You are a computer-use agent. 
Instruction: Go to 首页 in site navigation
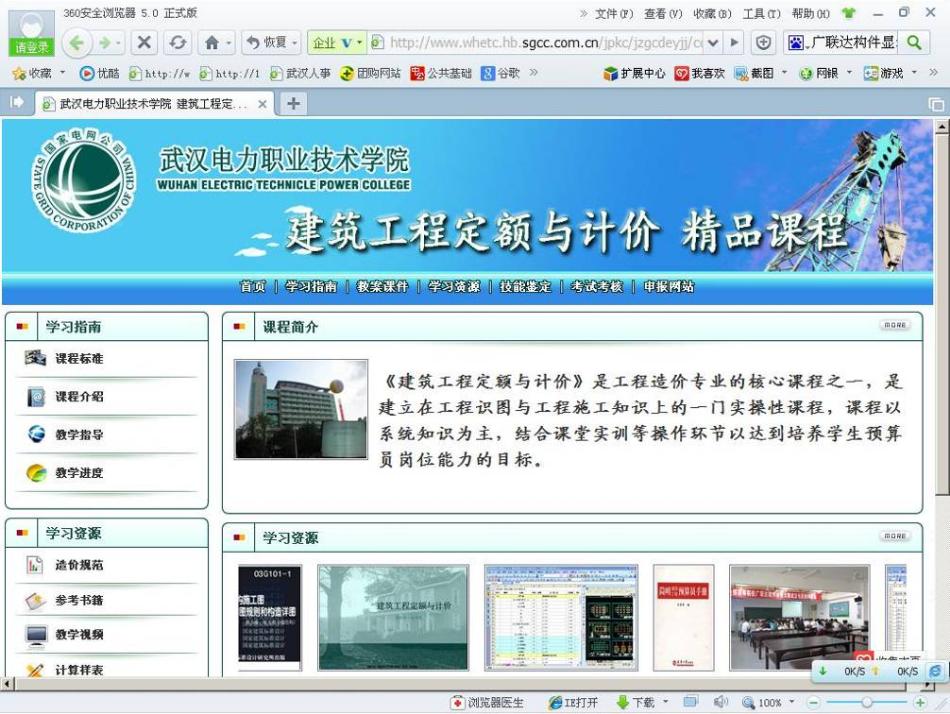[253, 286]
